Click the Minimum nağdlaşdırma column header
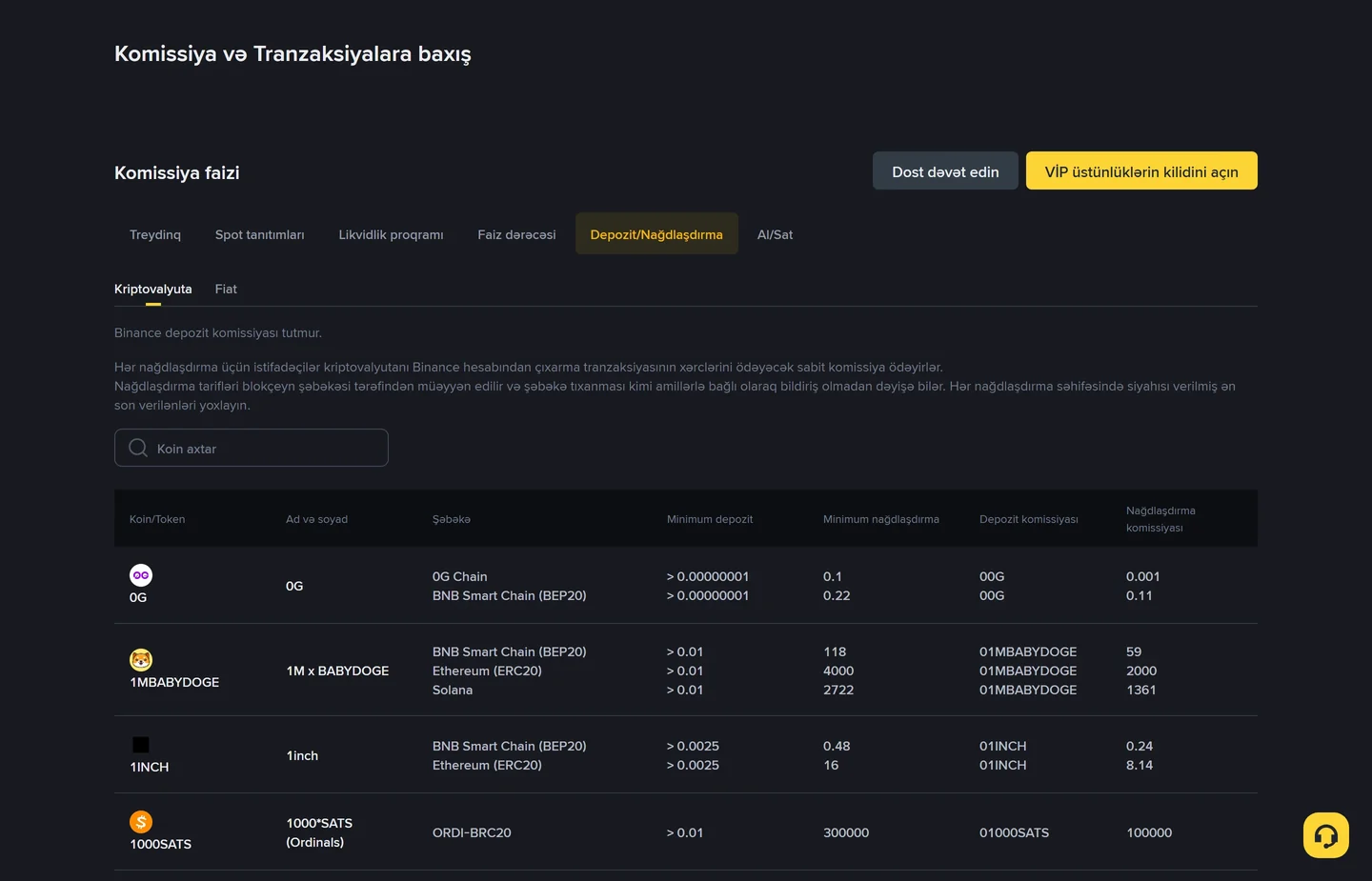The height and width of the screenshot is (881, 1372). 881,519
